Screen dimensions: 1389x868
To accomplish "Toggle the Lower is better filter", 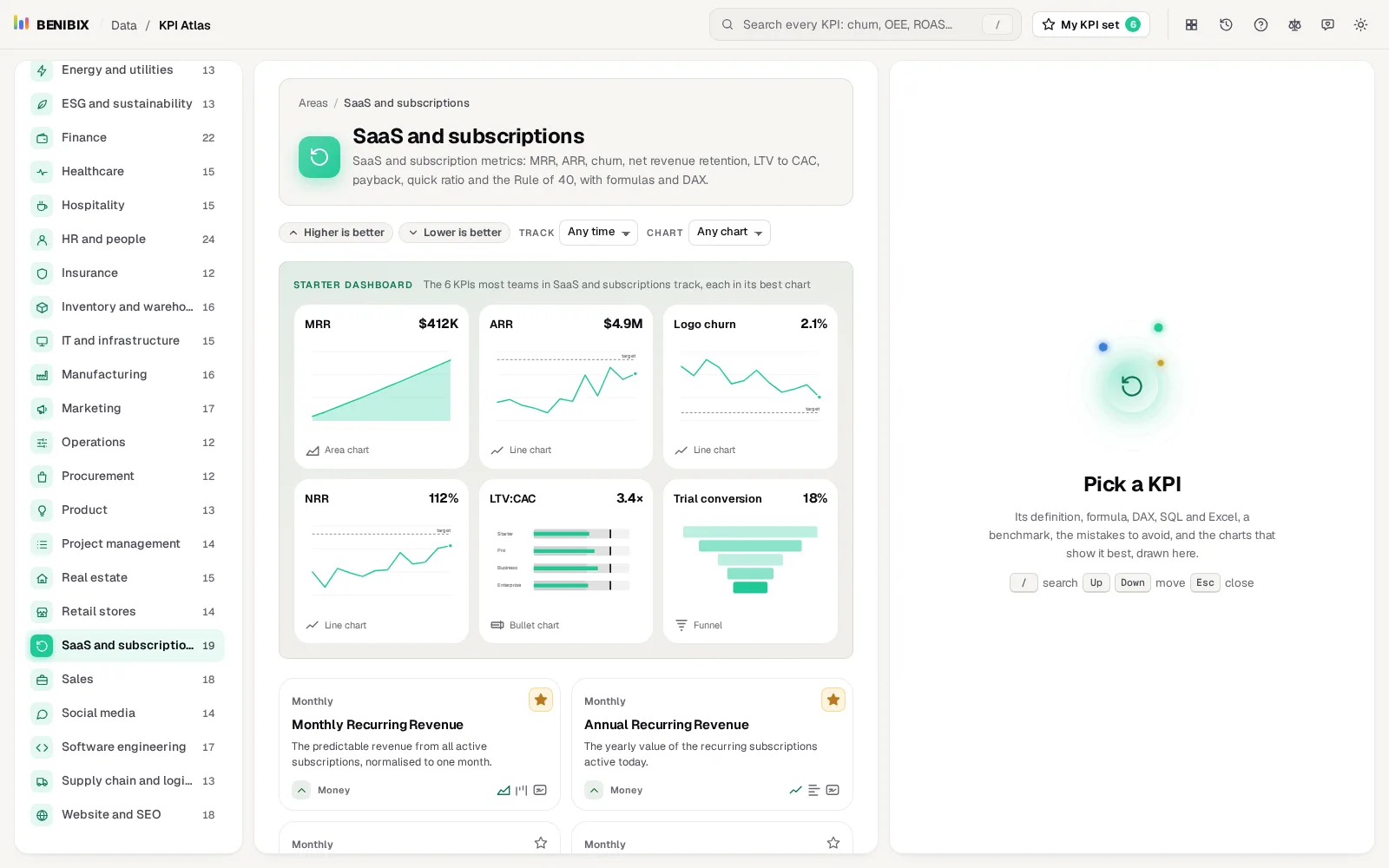I will (x=454, y=233).
